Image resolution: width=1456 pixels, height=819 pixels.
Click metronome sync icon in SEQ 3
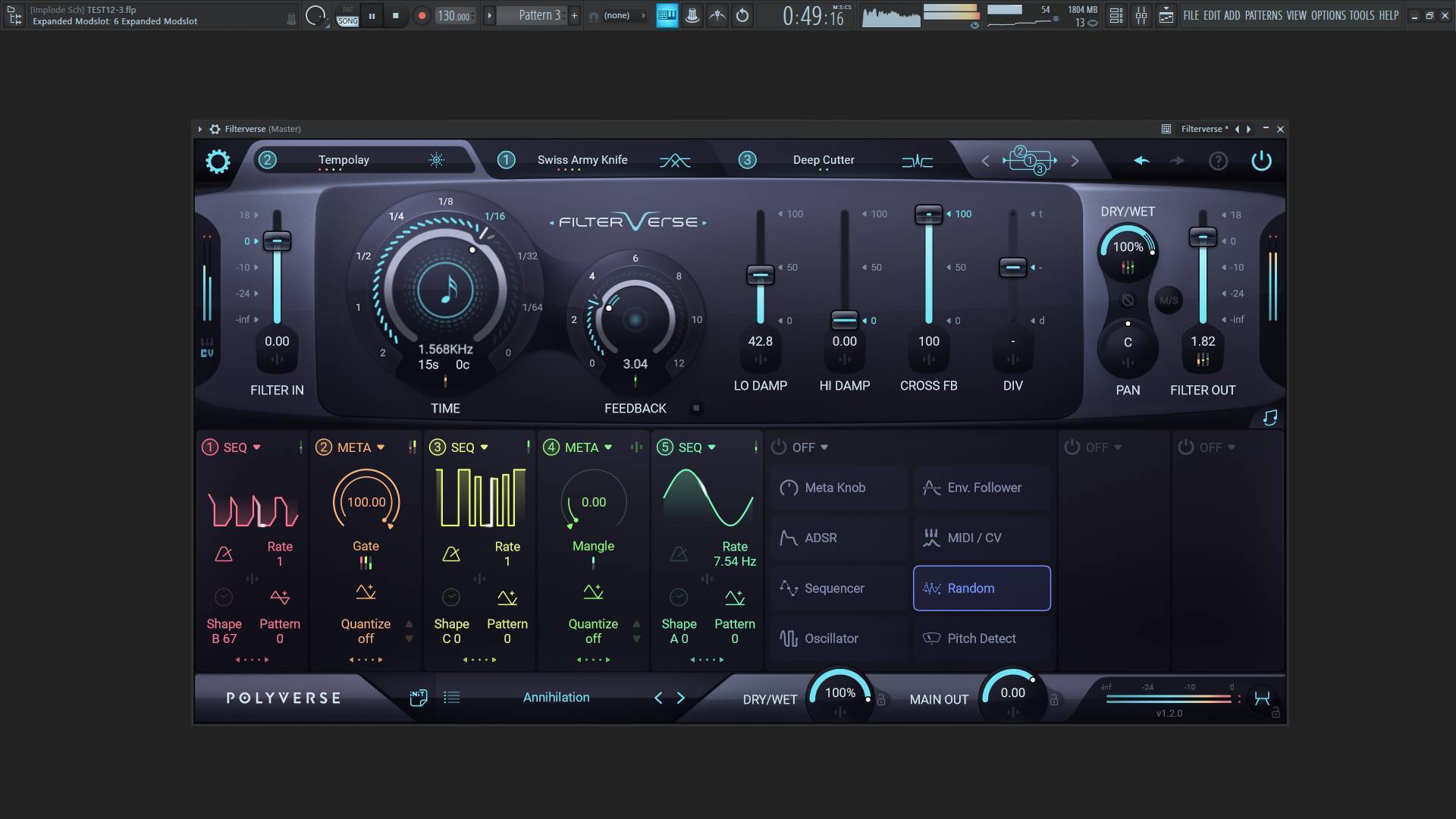(451, 554)
